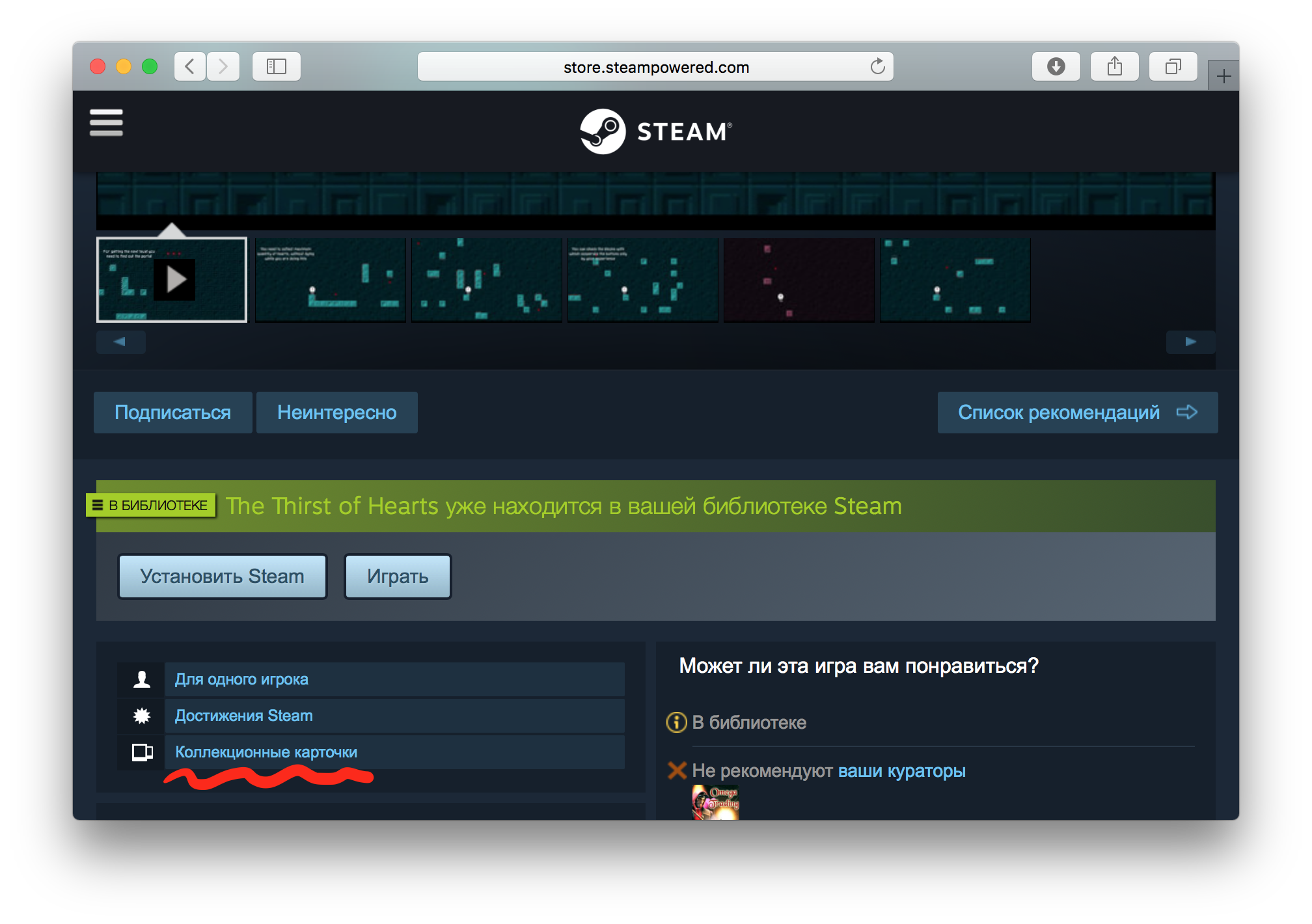Click the trading cards icon
Screen dimensions: 1312x924
[142, 752]
